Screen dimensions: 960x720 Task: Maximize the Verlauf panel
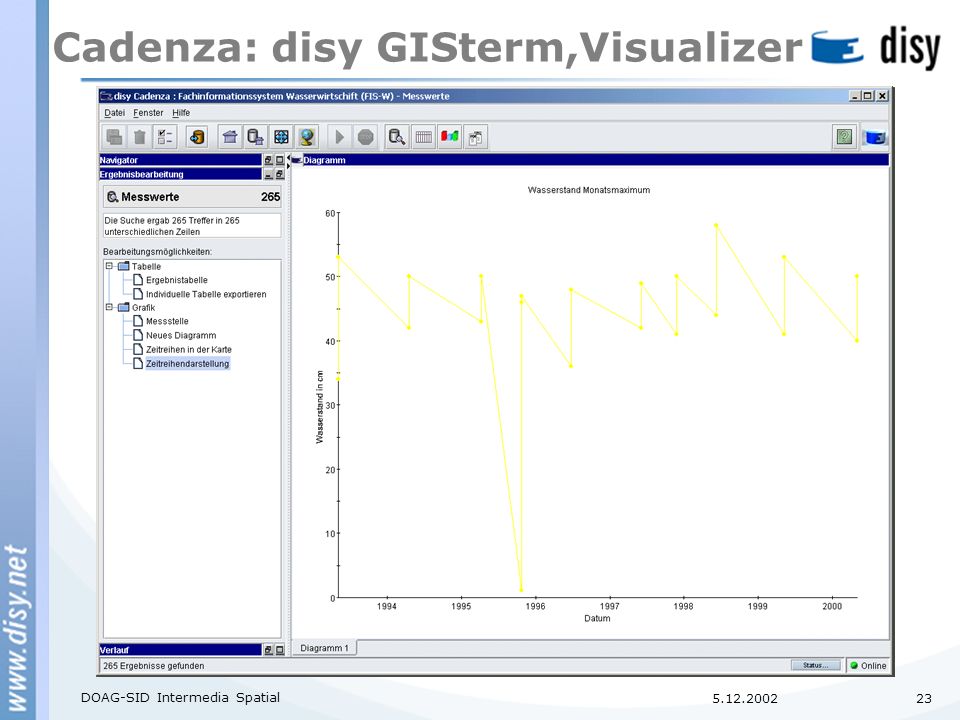coord(280,650)
